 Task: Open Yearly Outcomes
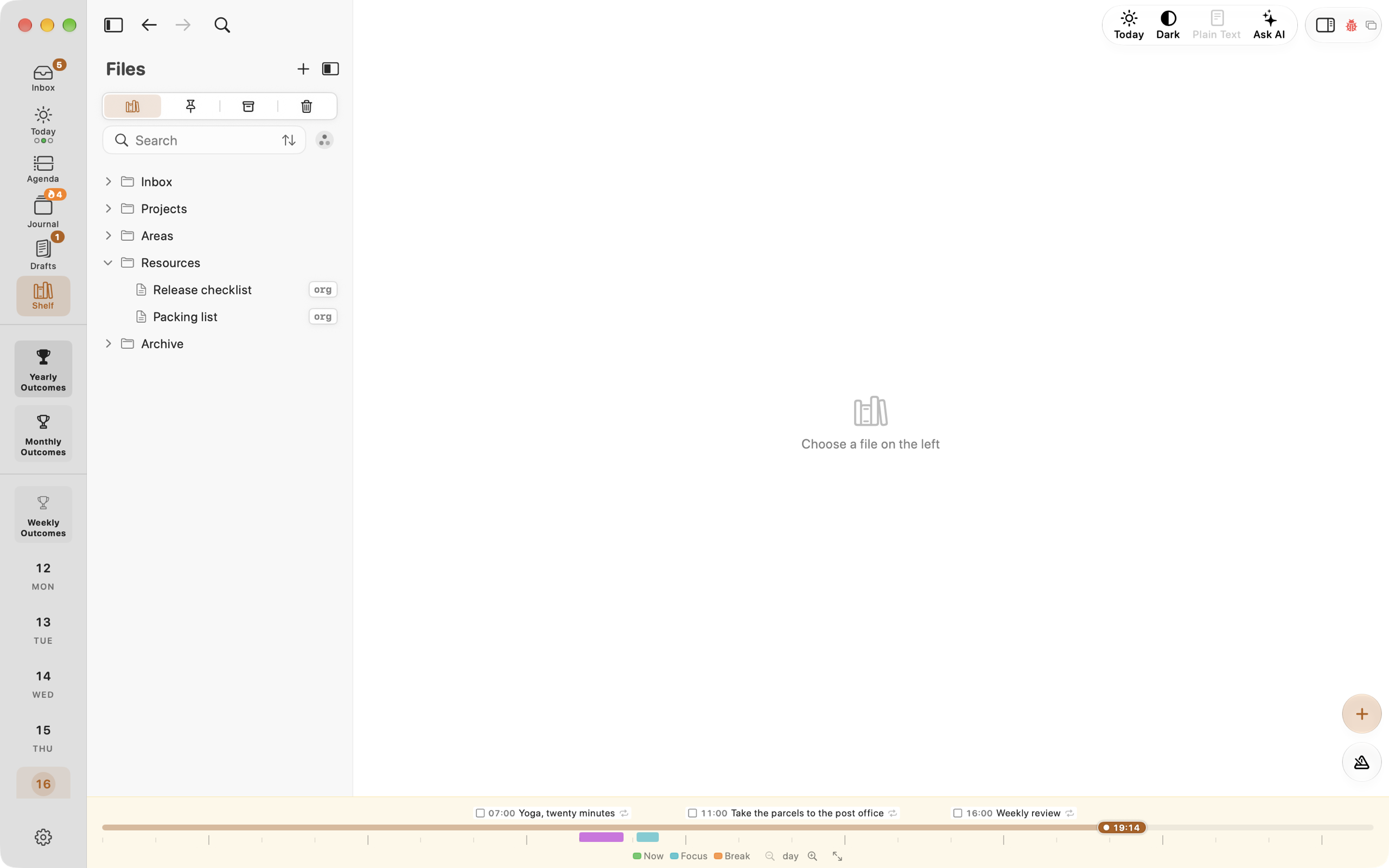(43, 368)
